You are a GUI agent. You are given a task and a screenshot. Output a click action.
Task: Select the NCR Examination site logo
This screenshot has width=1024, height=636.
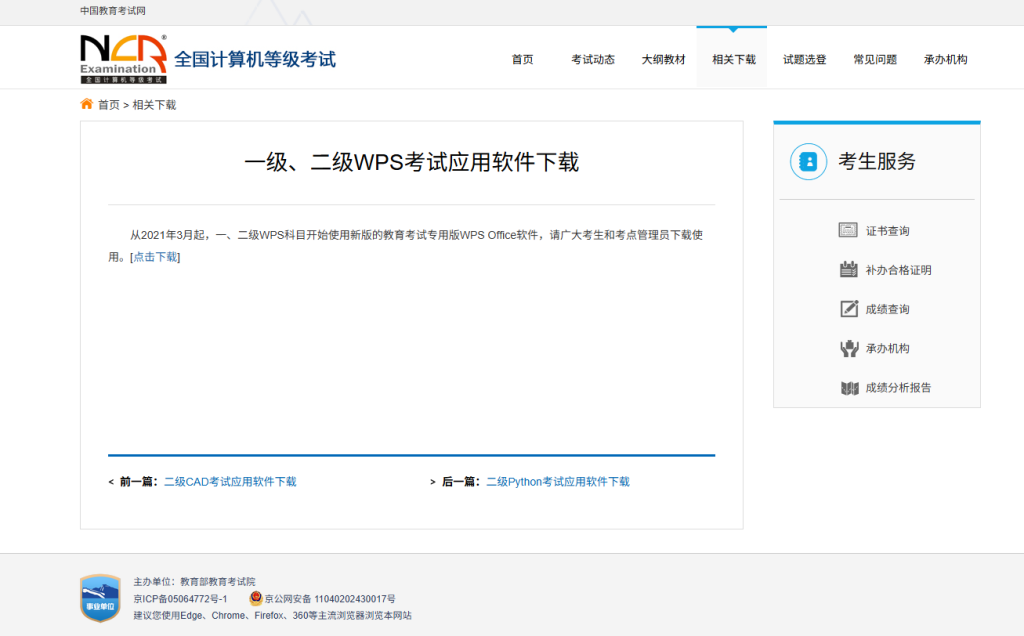120,55
